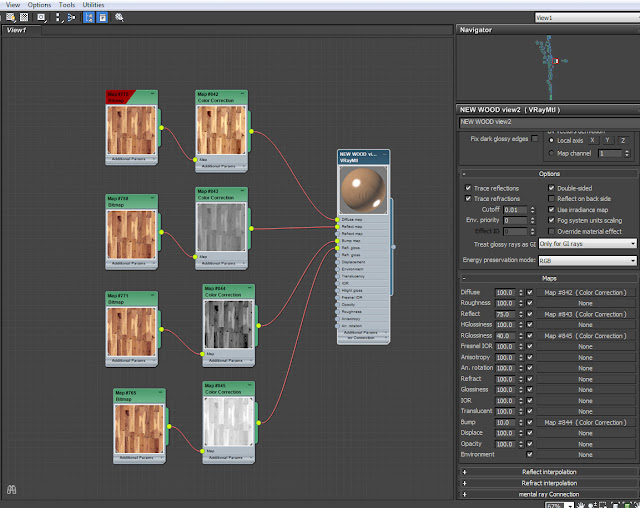Image resolution: width=640 pixels, height=508 pixels.
Task: Collapse the Map #845 Color Correction node
Action: (x=250, y=385)
